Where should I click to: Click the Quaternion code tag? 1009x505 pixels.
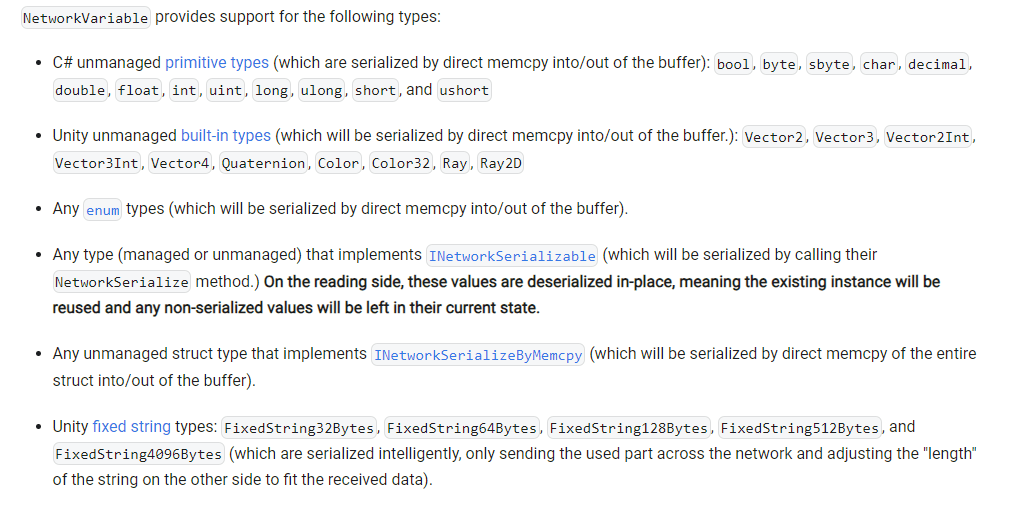coord(263,163)
